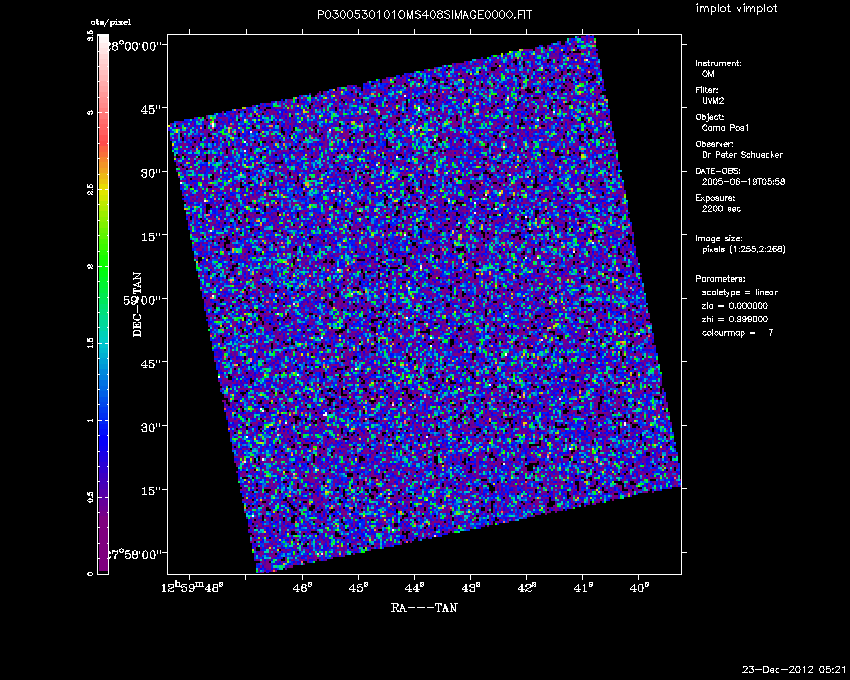The height and width of the screenshot is (680, 850).
Task: Click the rainbow colorbar scale
Action: [x=103, y=304]
